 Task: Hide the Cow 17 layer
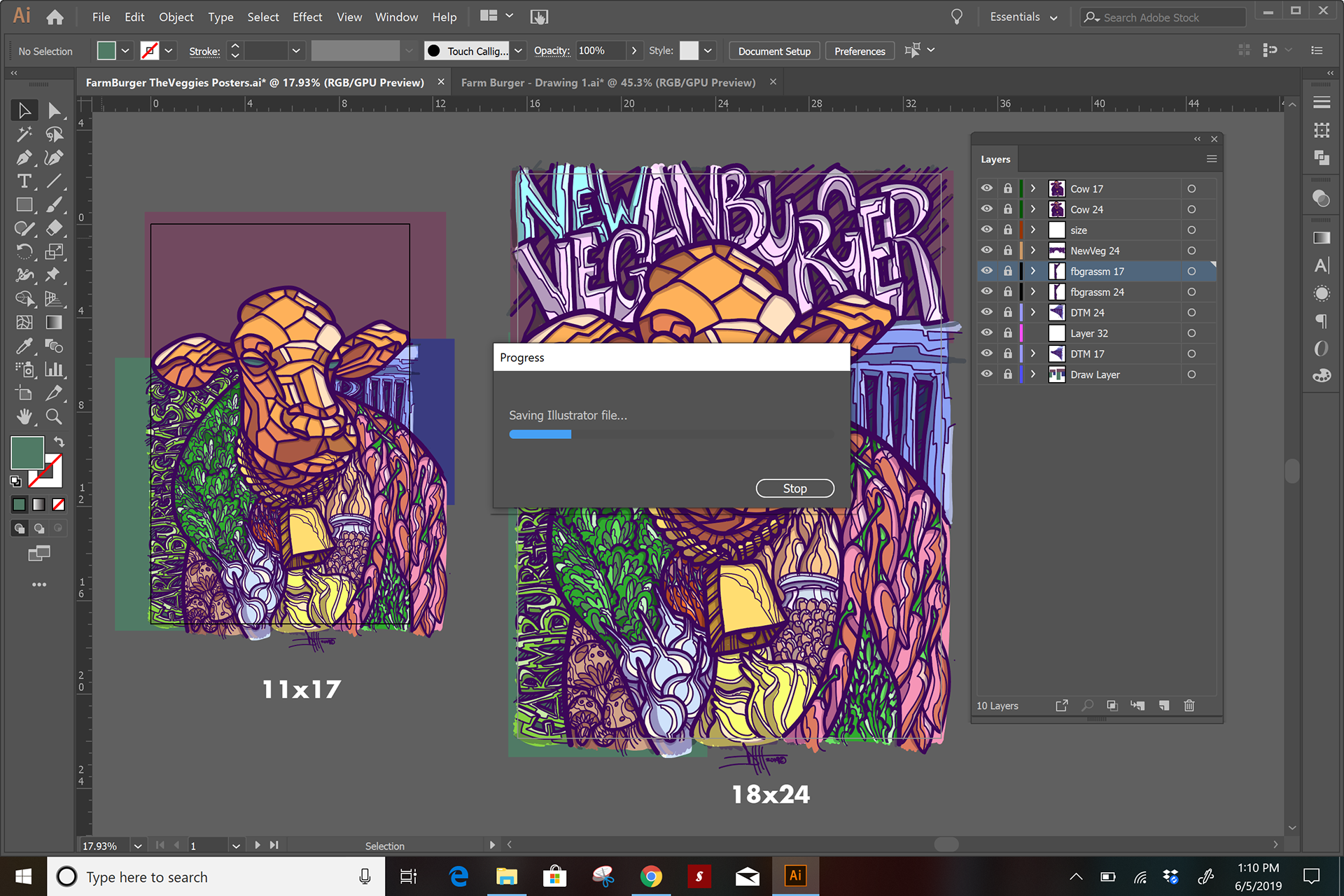[x=986, y=188]
